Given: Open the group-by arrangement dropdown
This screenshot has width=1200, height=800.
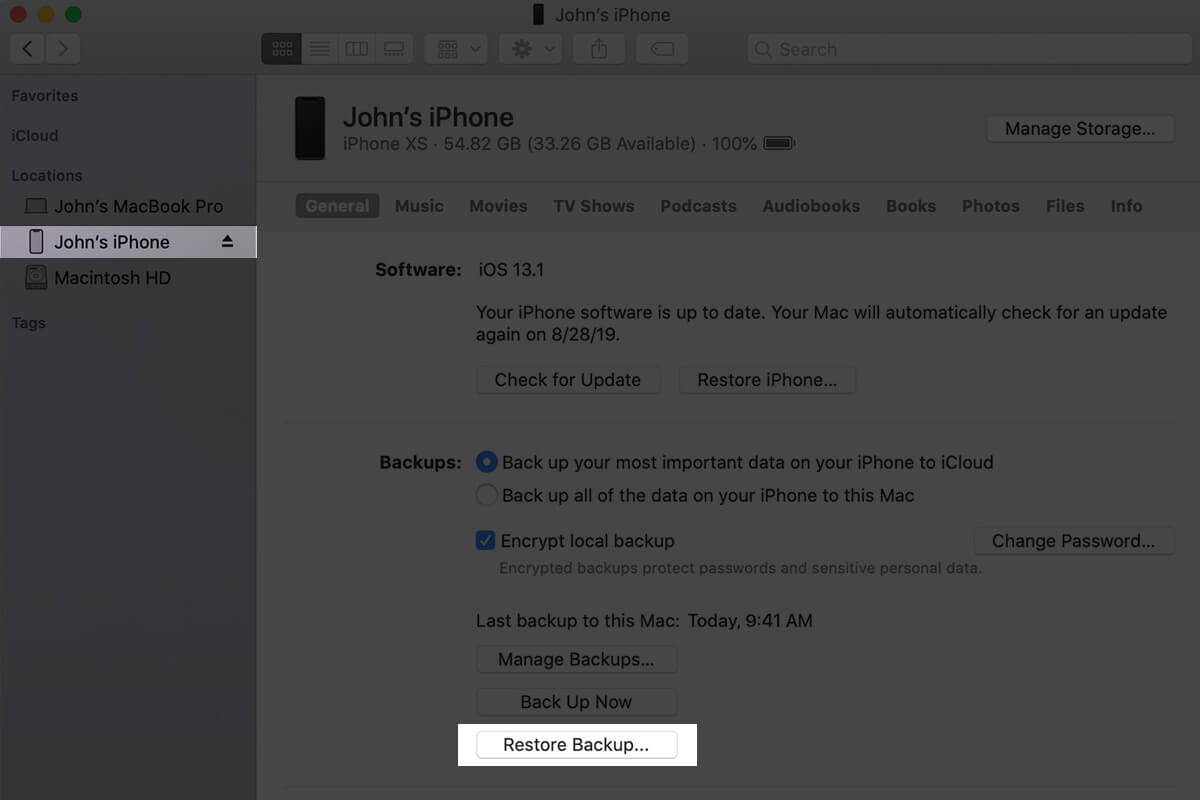Looking at the screenshot, I should pos(456,49).
